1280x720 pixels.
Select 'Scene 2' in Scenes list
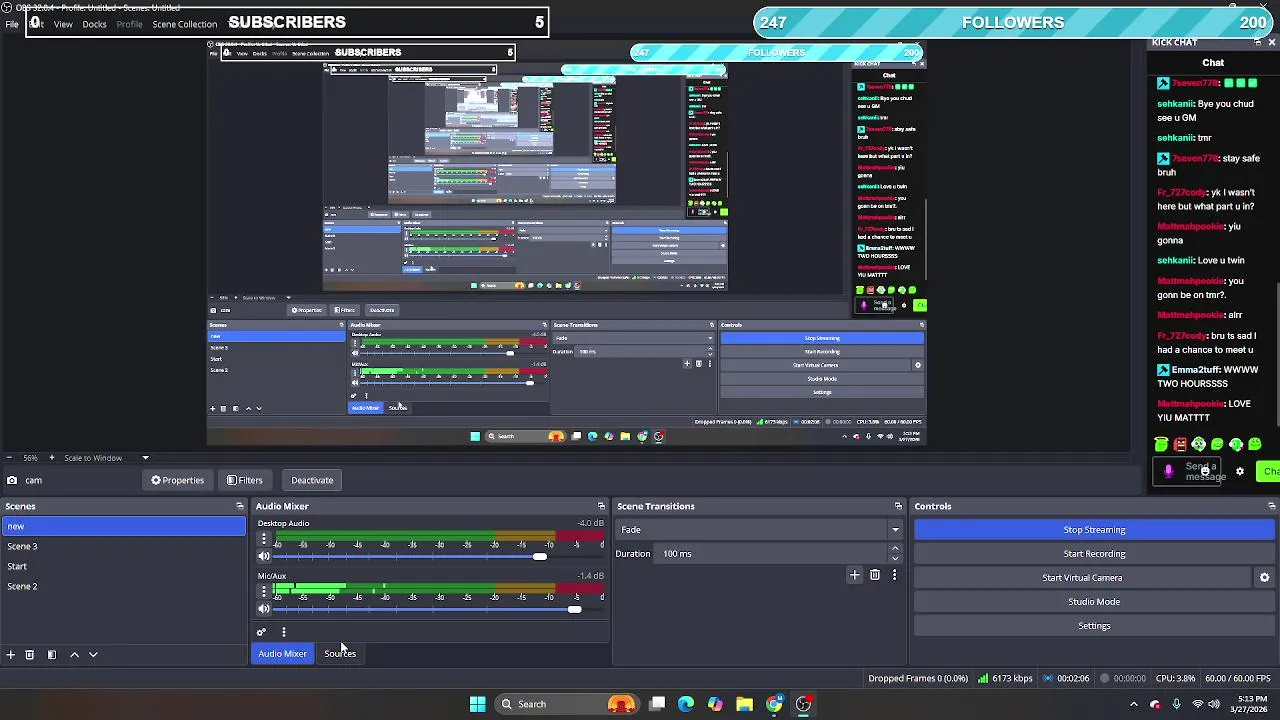pos(123,586)
